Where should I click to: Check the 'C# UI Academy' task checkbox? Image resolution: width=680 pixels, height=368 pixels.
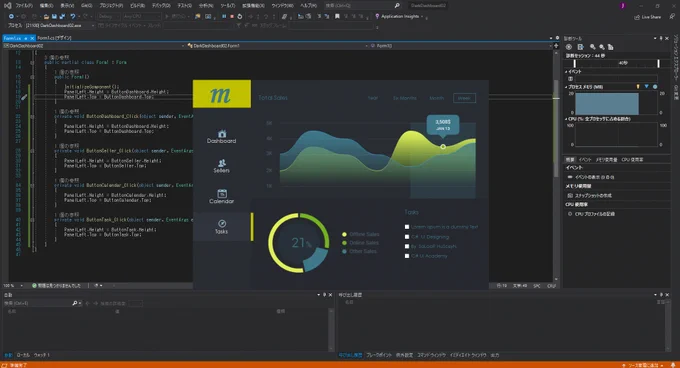coord(407,256)
